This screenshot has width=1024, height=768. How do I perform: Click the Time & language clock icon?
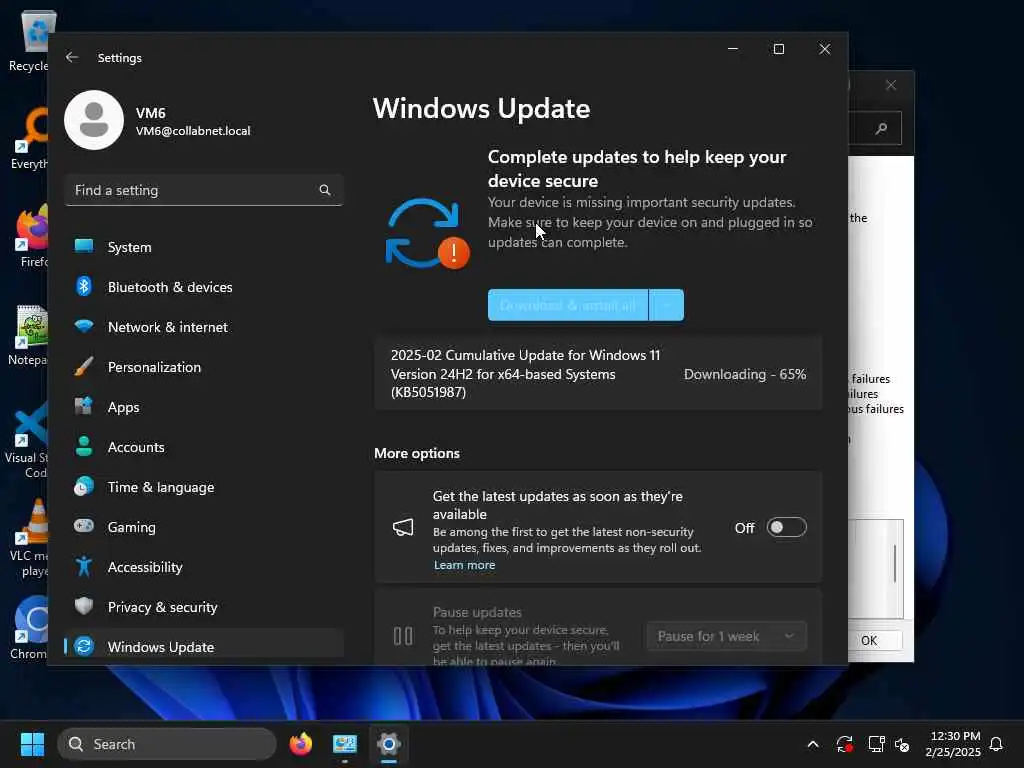pos(84,487)
